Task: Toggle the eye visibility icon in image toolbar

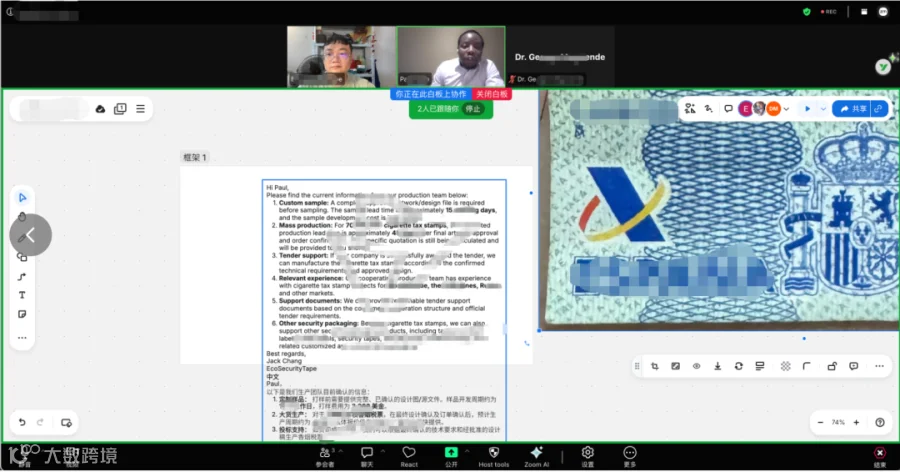Action: click(x=696, y=366)
